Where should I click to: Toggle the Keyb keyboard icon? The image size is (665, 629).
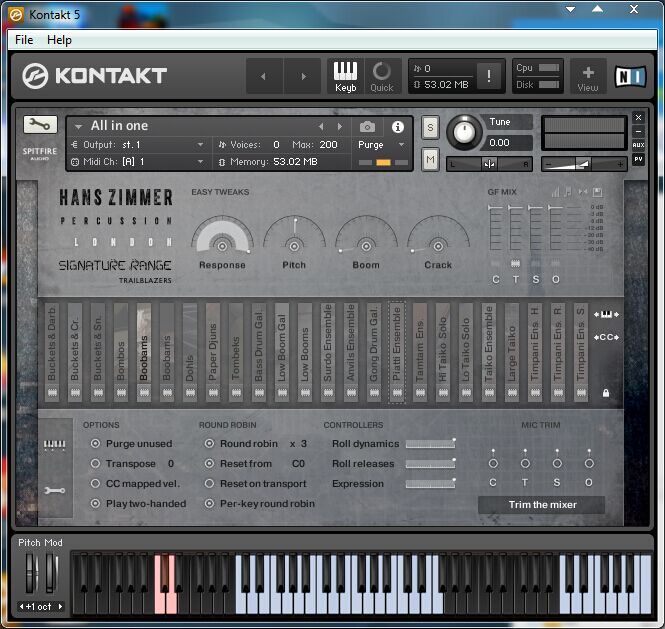(x=345, y=76)
